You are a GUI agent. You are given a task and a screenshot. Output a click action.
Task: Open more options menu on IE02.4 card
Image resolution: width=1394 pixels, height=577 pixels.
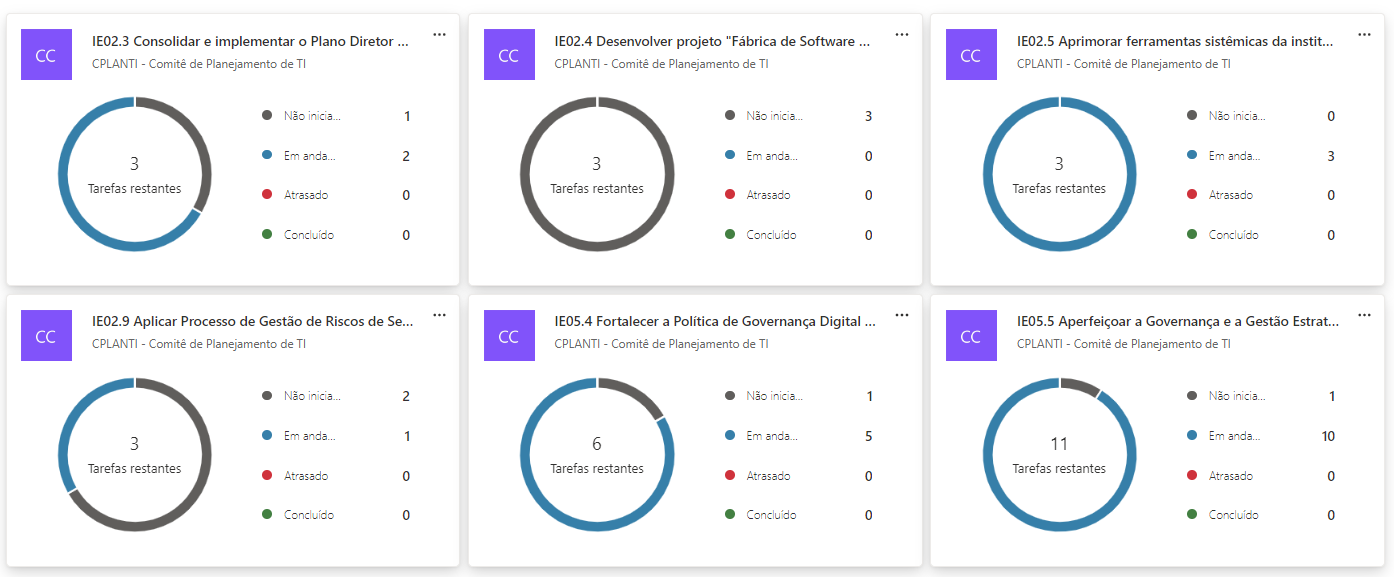pos(901,34)
